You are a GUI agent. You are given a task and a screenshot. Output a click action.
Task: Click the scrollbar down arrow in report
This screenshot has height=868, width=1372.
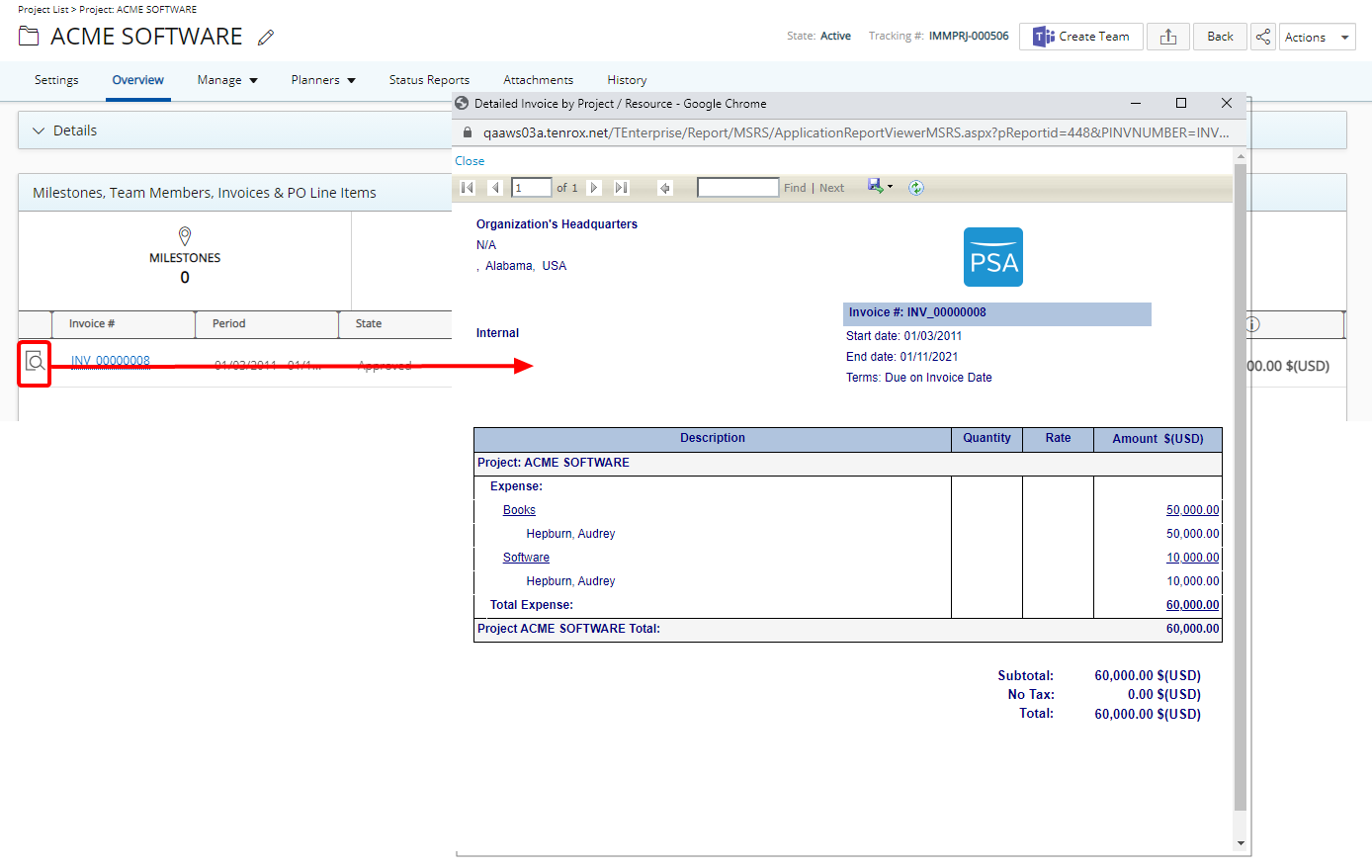pos(1241,843)
